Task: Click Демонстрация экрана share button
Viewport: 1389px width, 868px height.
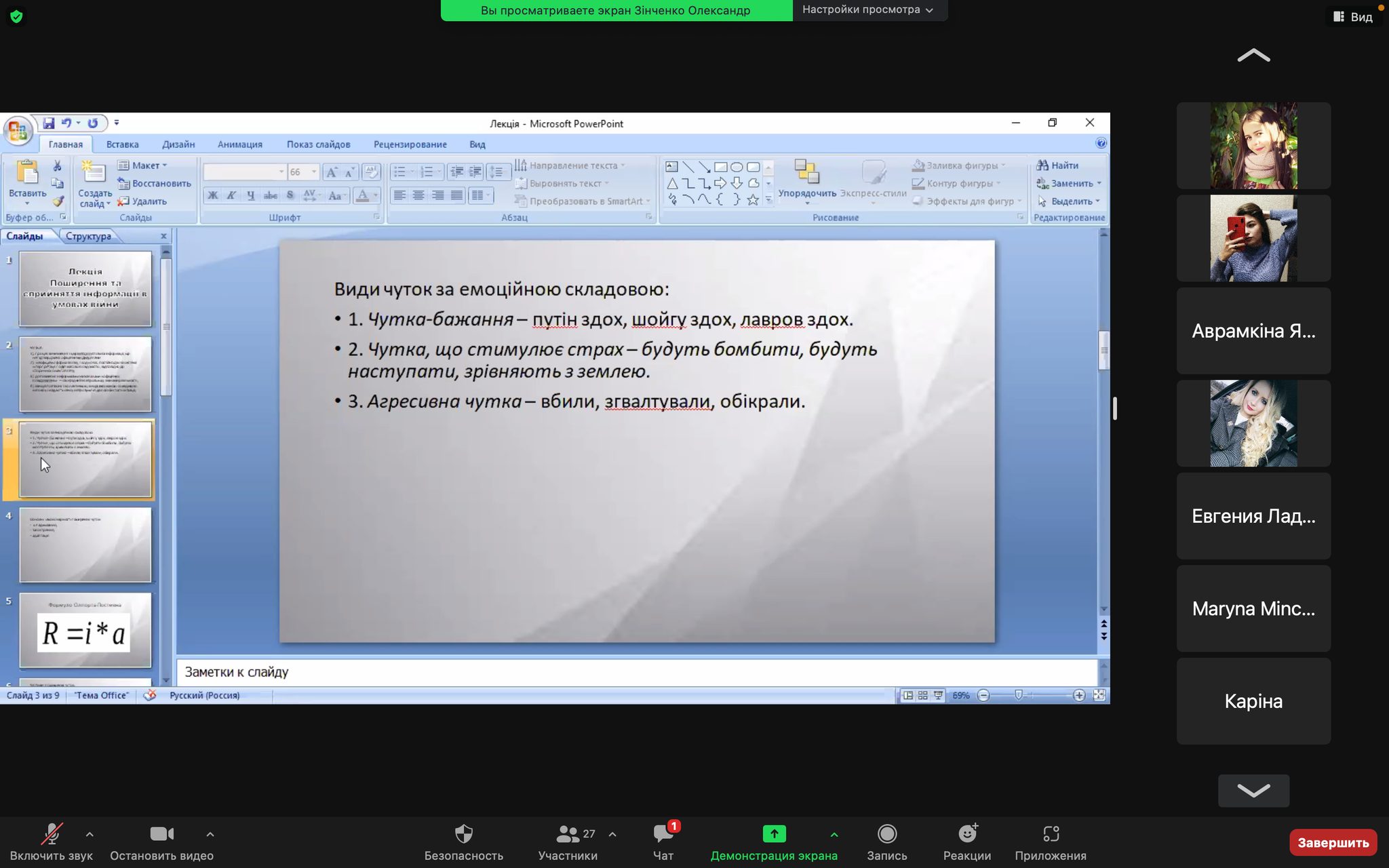Action: (774, 842)
